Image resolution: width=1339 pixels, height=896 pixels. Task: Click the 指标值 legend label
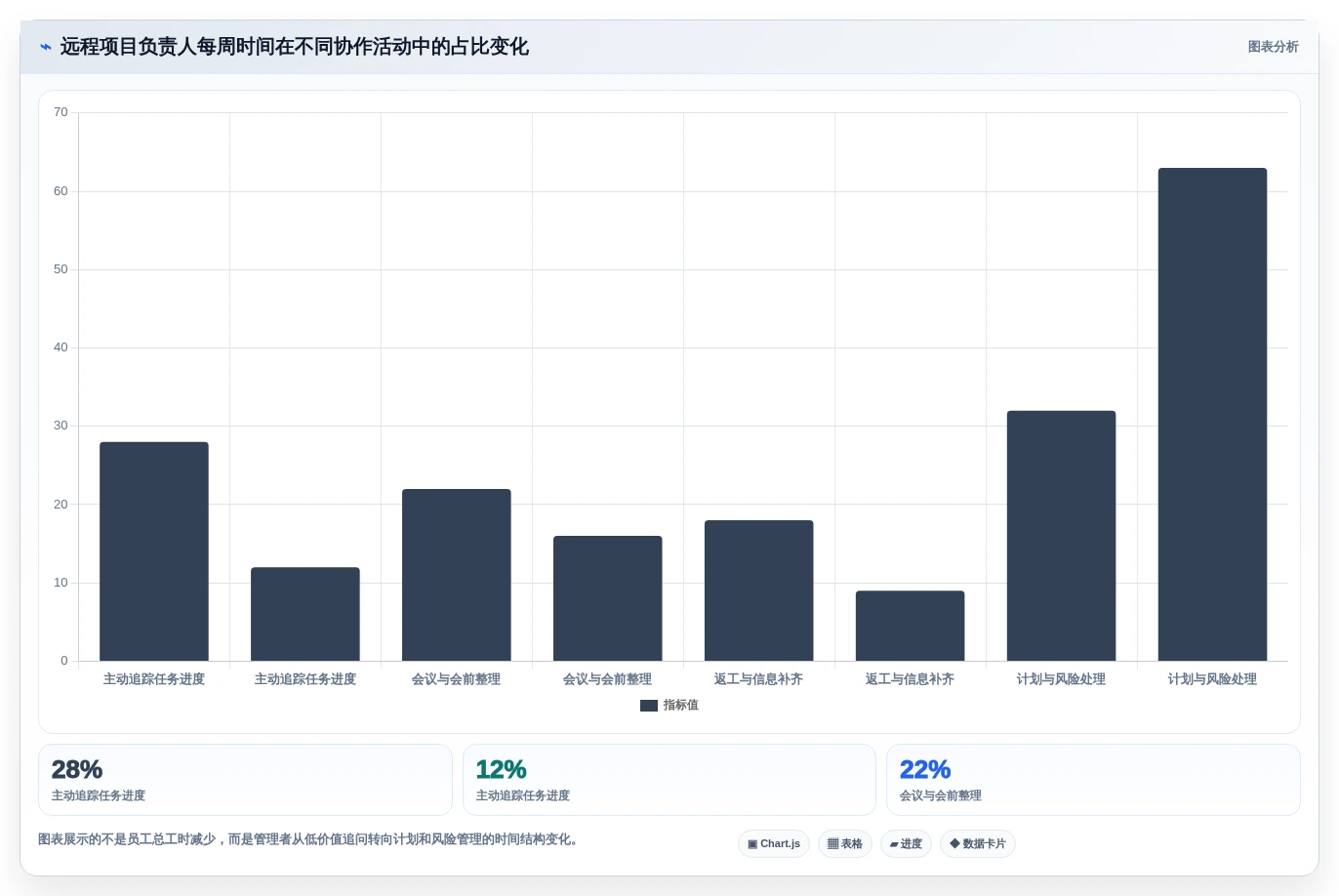(681, 706)
